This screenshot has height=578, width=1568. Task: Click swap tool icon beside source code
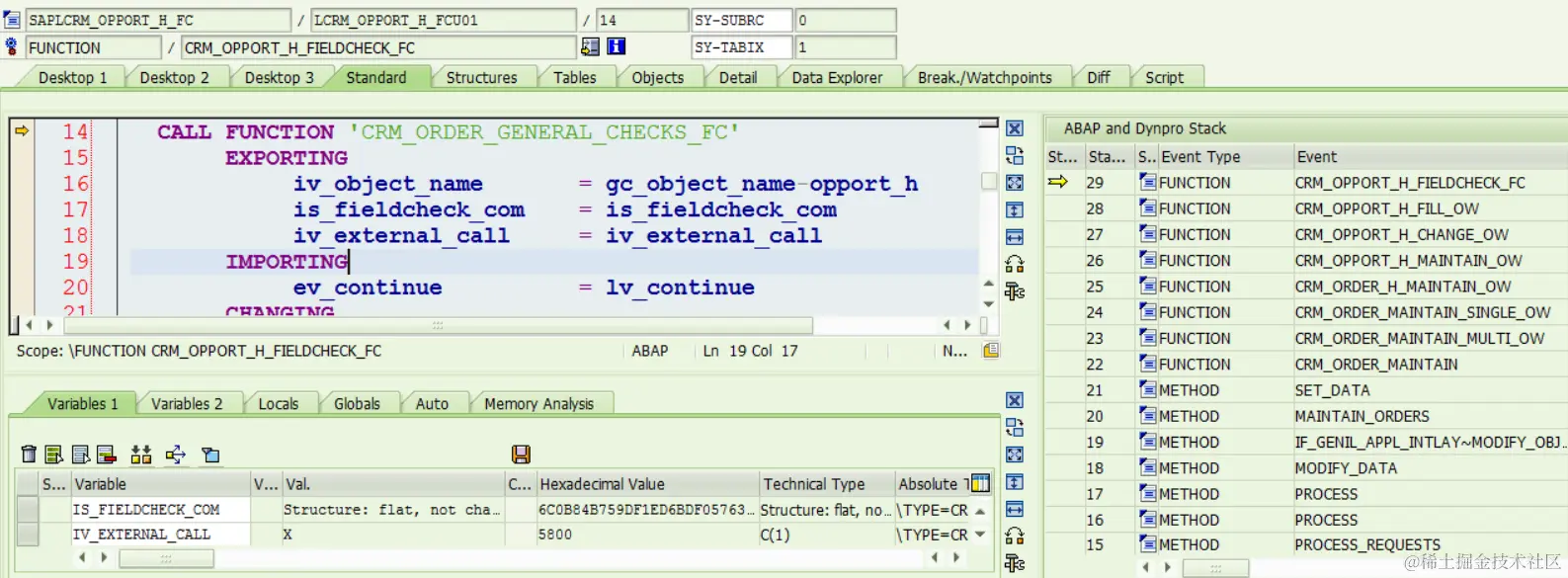pyautogui.click(x=1015, y=155)
